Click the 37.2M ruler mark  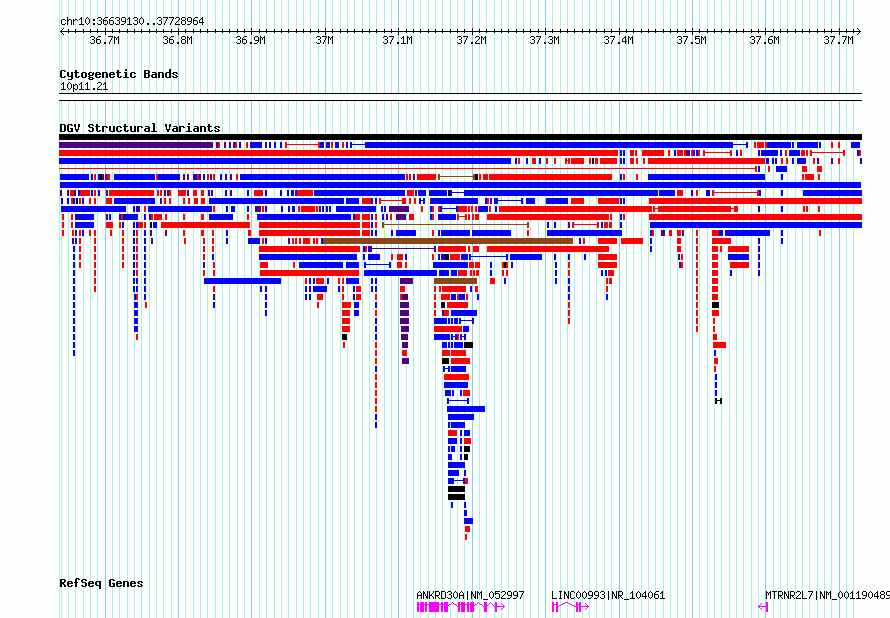472,40
